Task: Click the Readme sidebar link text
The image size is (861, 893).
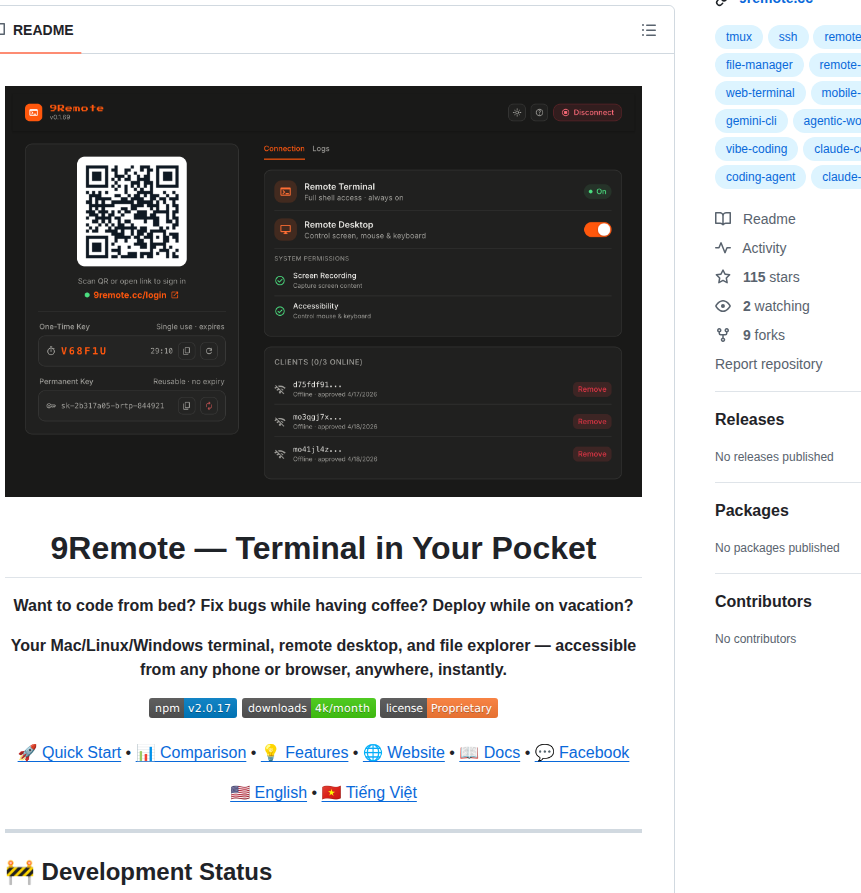Action: click(769, 219)
